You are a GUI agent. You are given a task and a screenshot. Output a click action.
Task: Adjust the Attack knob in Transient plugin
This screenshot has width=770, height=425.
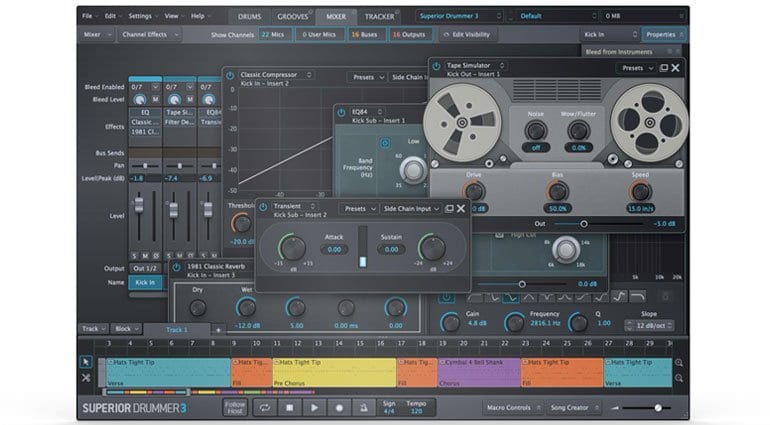point(293,248)
